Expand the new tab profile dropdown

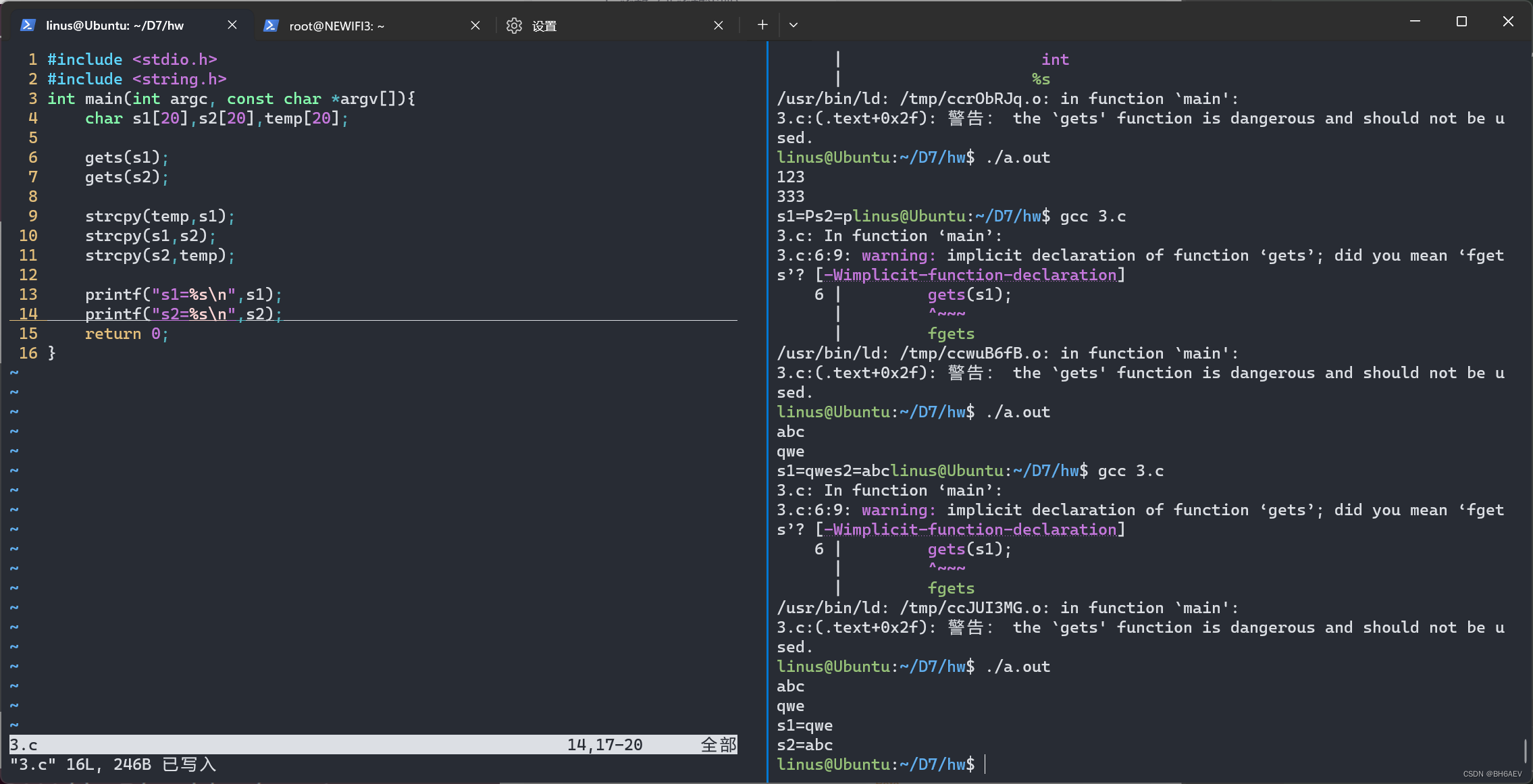794,25
